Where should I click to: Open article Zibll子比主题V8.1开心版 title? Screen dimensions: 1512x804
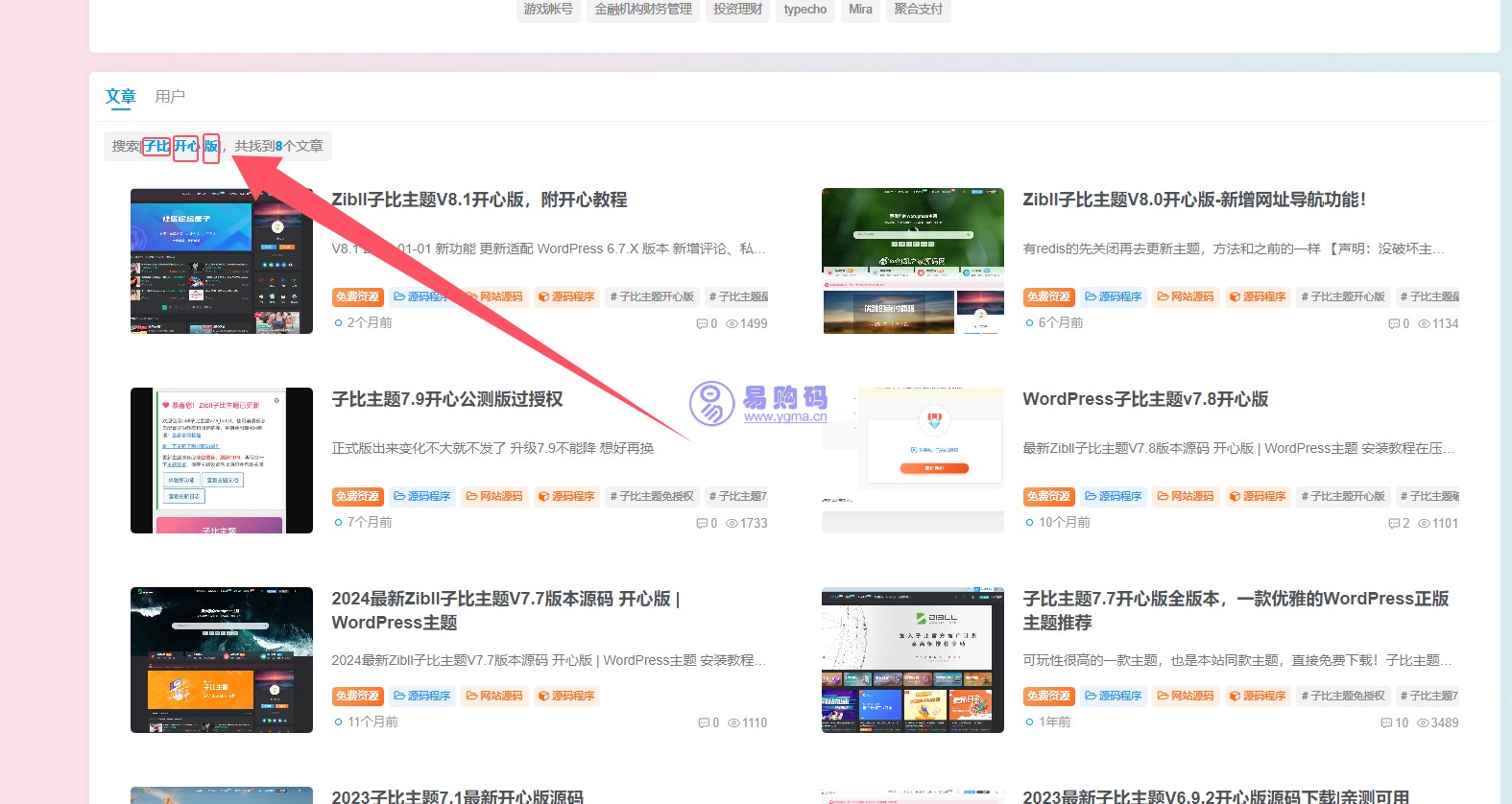[x=479, y=200]
